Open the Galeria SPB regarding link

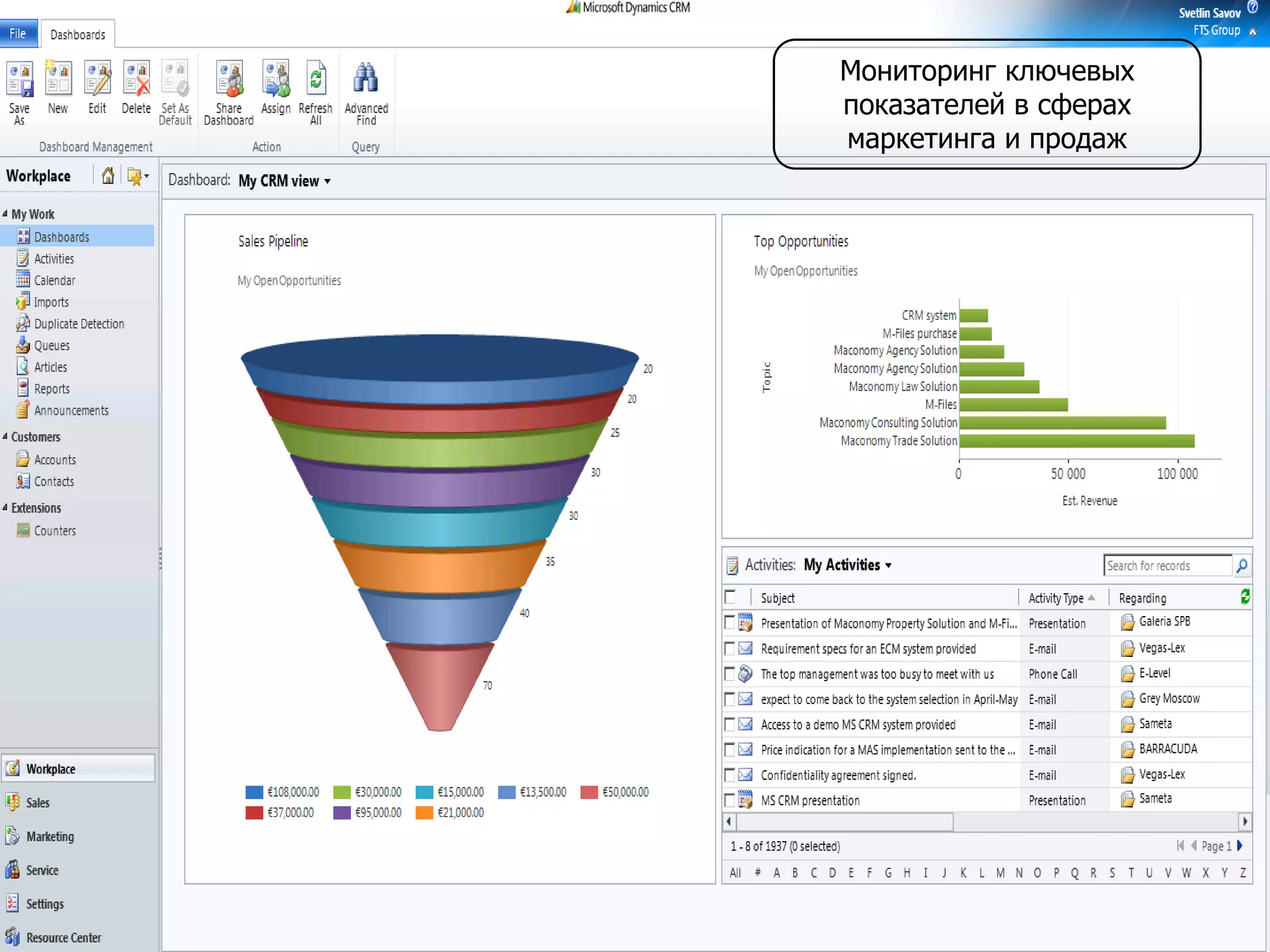[1164, 622]
